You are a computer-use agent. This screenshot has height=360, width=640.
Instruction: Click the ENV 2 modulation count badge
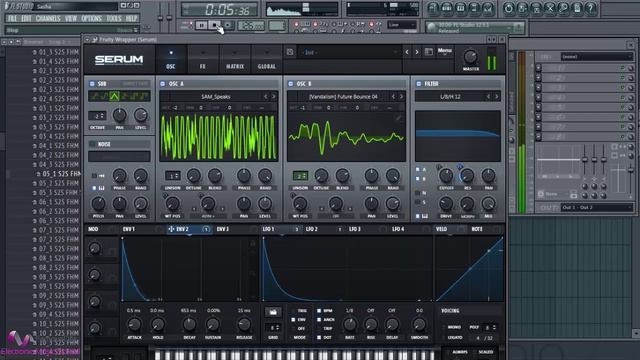(206, 229)
